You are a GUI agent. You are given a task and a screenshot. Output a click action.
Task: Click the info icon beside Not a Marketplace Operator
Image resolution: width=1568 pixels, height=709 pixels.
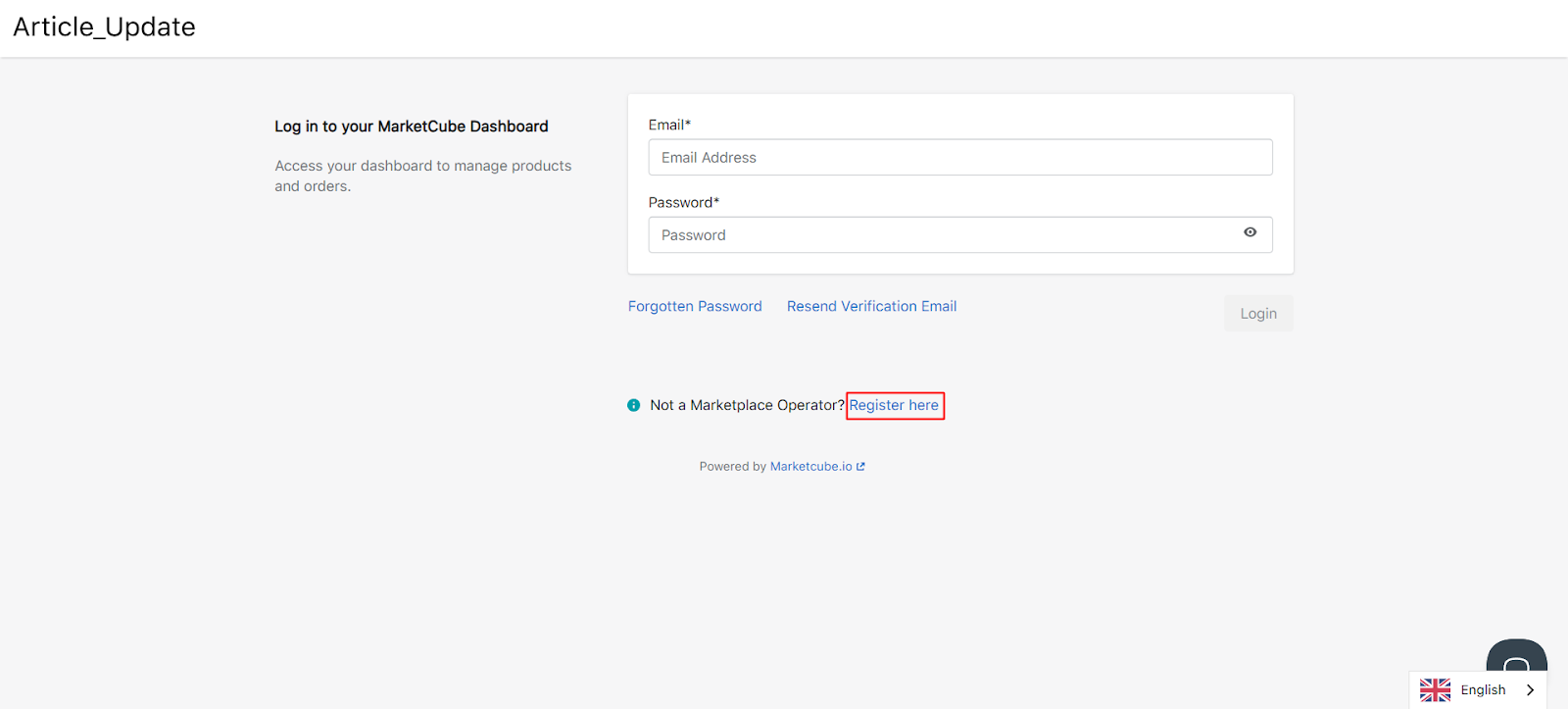(x=634, y=405)
